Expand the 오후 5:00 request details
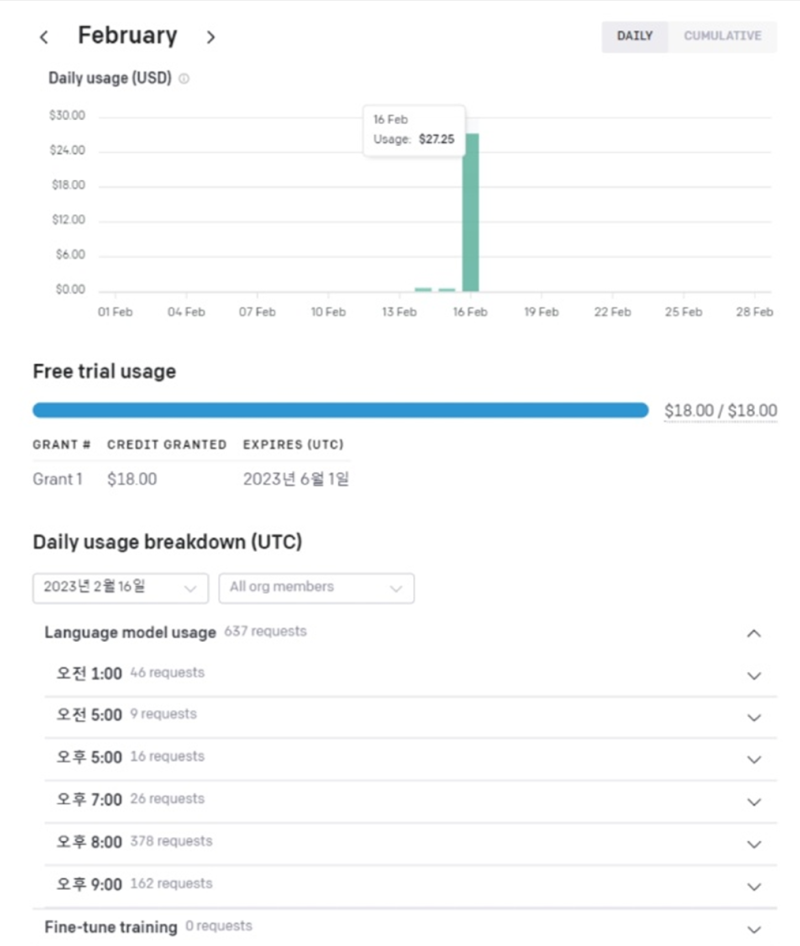This screenshot has width=800, height=946. click(x=753, y=760)
